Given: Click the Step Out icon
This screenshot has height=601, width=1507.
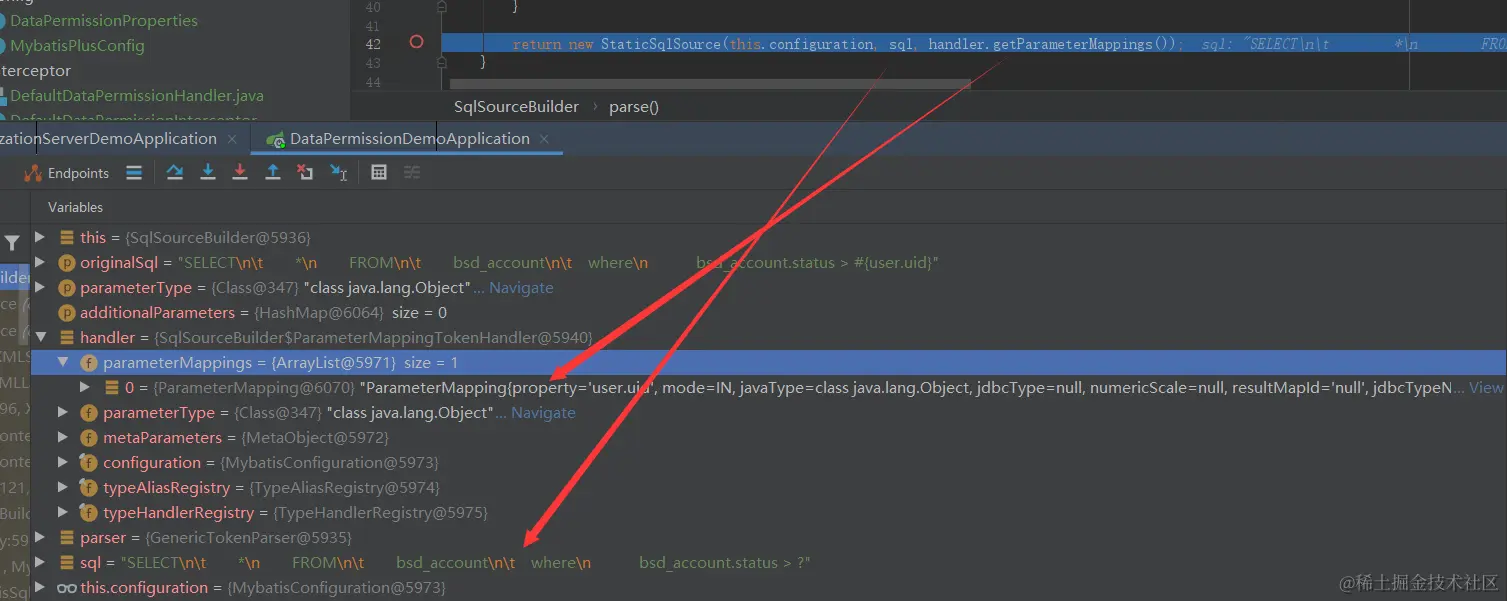Looking at the screenshot, I should [x=272, y=173].
